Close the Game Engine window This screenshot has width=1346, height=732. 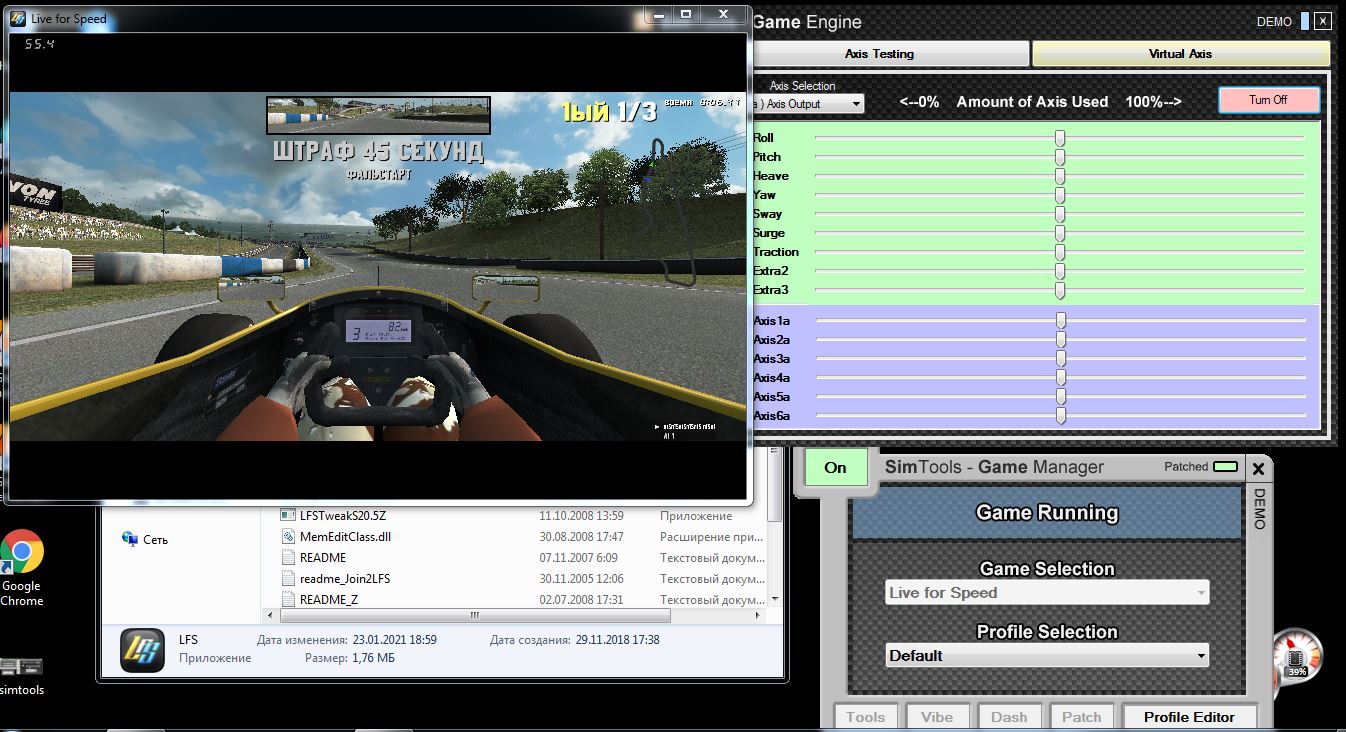(1323, 21)
